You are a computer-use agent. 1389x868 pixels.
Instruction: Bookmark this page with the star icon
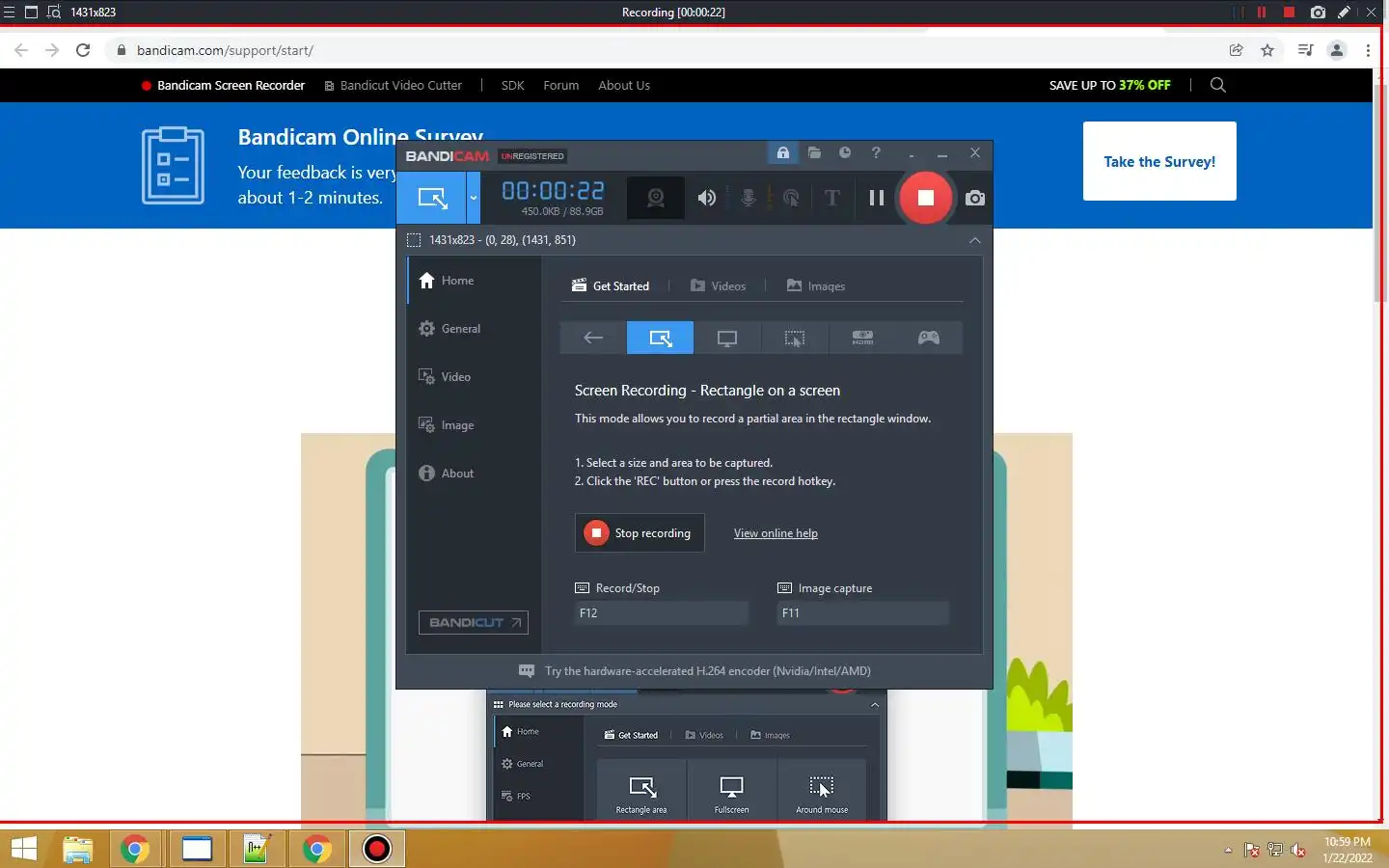click(x=1267, y=50)
